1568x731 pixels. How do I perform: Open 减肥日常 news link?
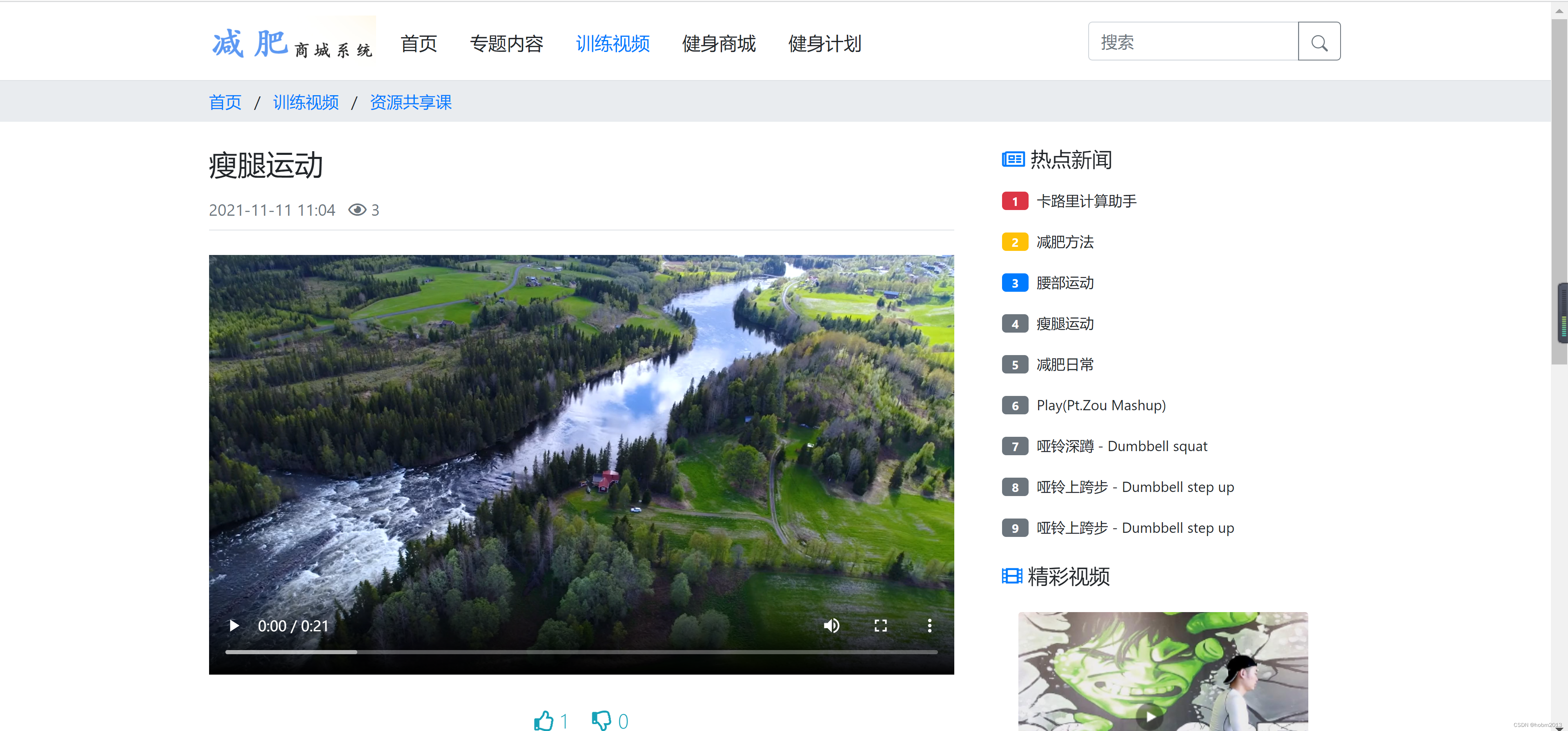1065,364
